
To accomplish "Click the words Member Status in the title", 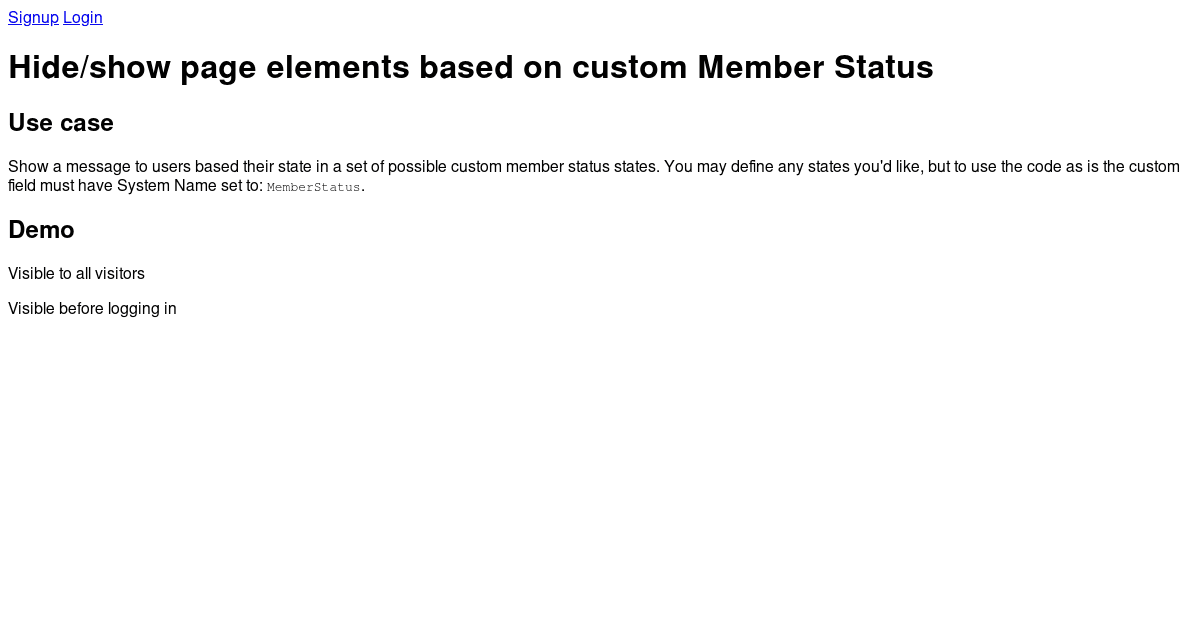I will (815, 67).
